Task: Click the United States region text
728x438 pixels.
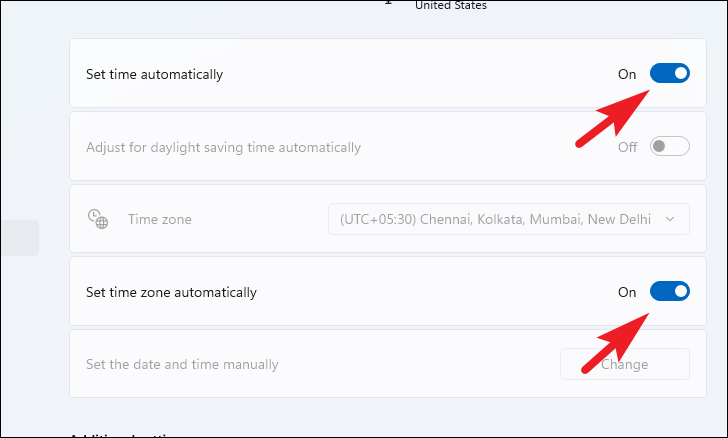Action: 451,5
